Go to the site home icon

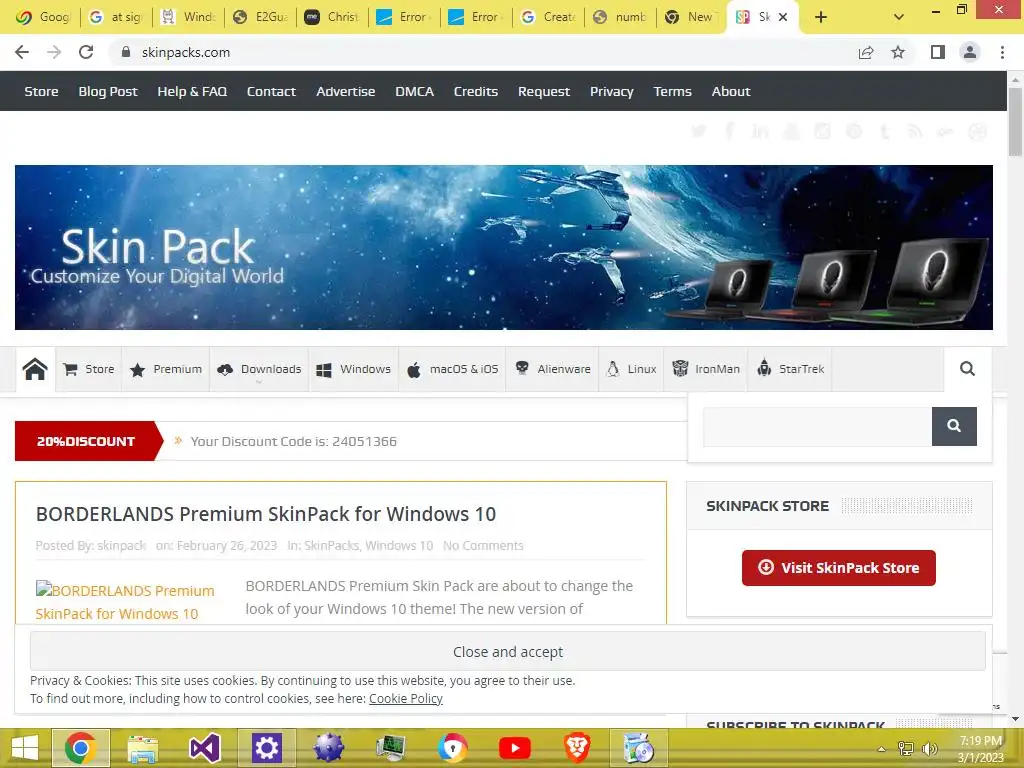(35, 369)
